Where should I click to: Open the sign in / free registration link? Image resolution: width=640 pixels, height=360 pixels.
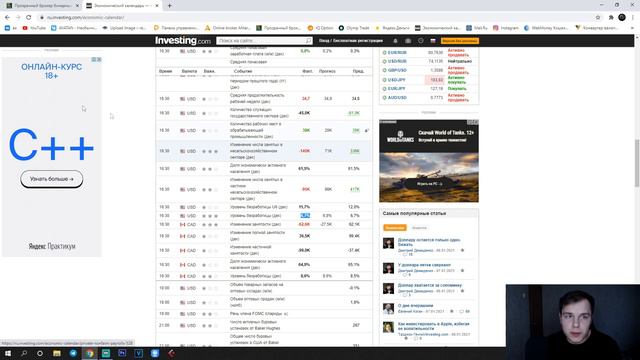pos(351,41)
